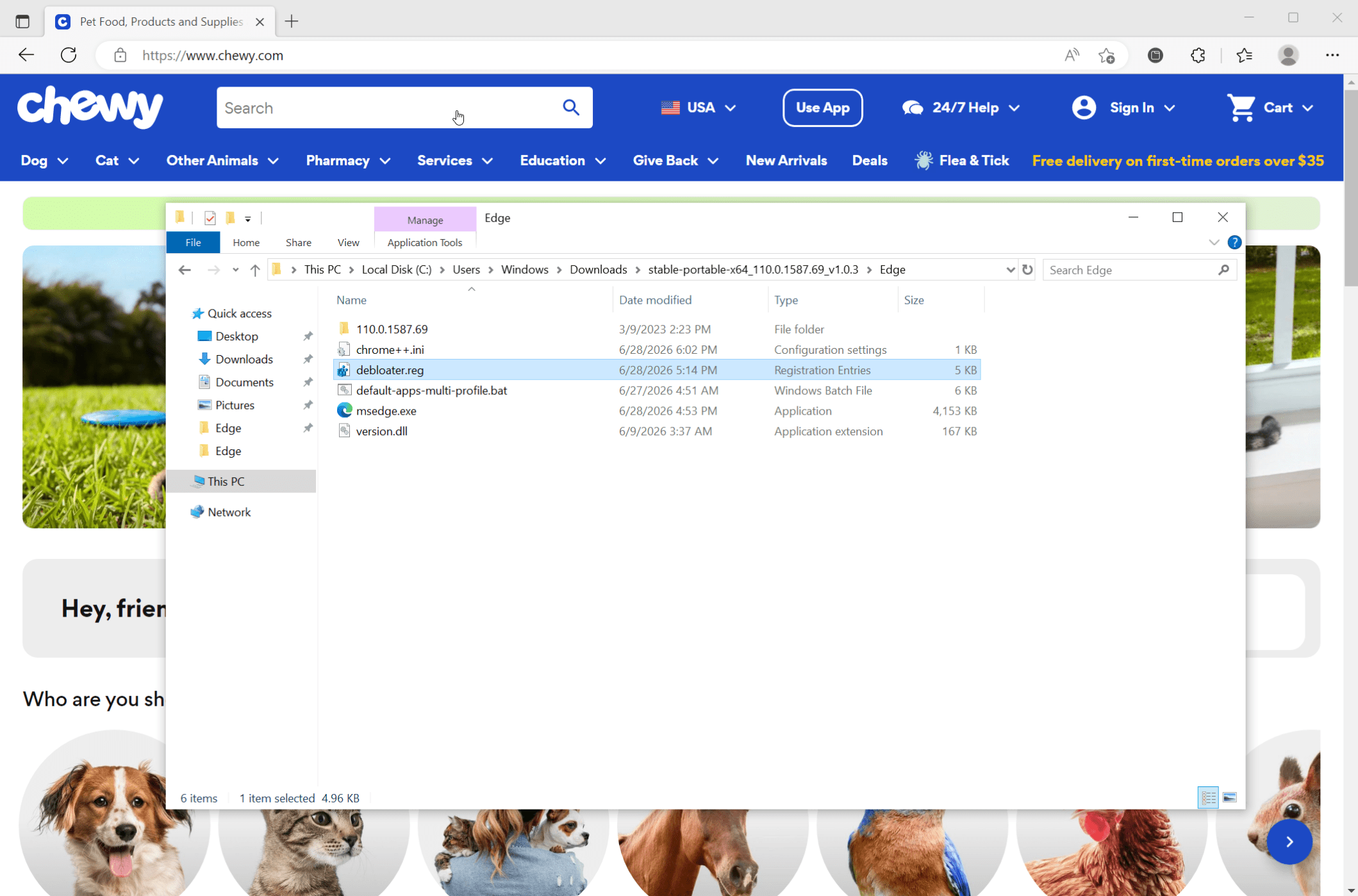Viewport: 1358px width, 896px height.
Task: Switch to the View ribbon tab
Action: click(x=348, y=242)
